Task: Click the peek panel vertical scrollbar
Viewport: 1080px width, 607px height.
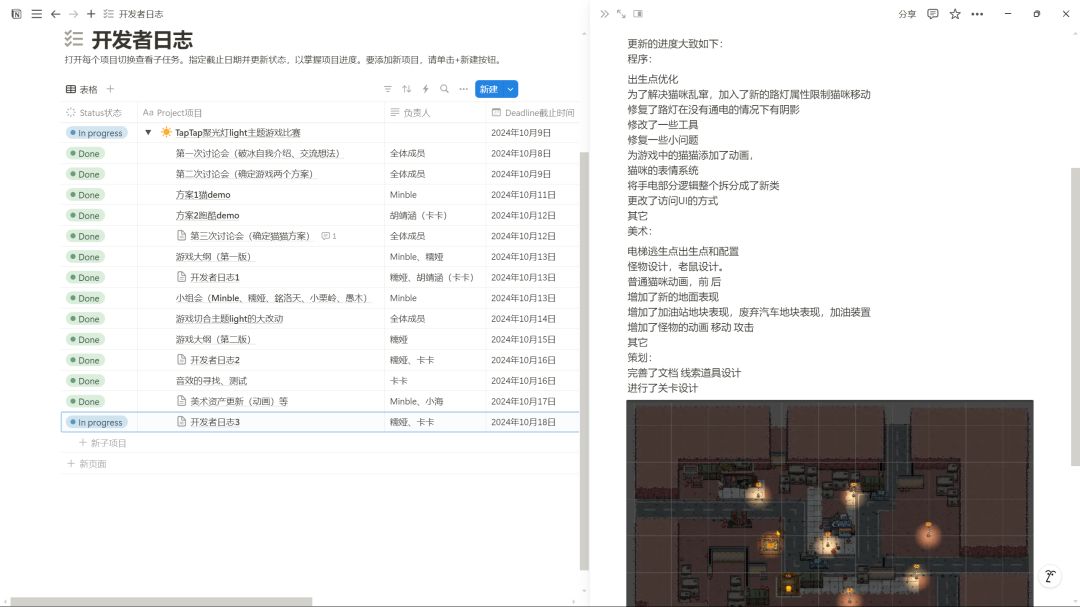Action: (1075, 317)
